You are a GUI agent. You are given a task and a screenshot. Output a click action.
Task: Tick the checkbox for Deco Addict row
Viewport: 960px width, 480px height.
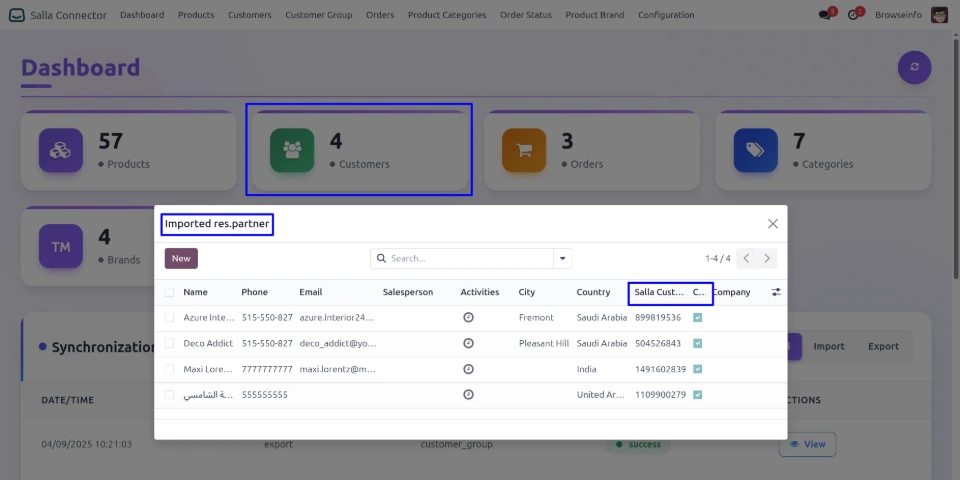(x=169, y=343)
